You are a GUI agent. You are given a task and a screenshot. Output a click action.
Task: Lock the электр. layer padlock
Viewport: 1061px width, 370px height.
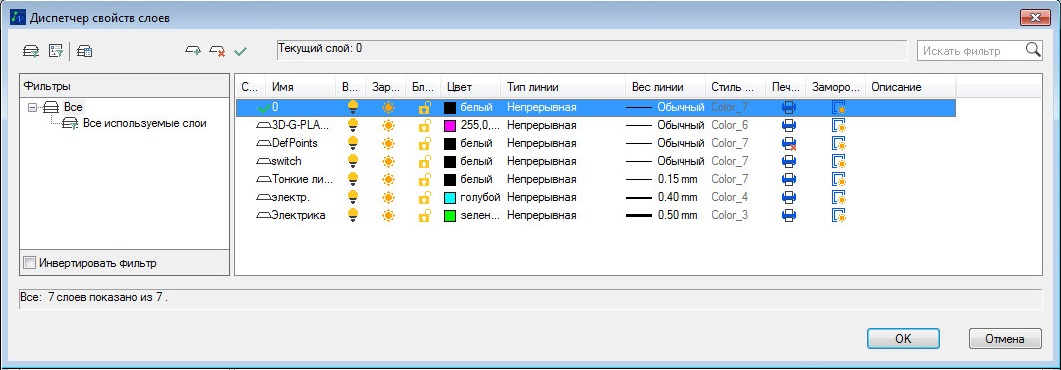tap(425, 198)
